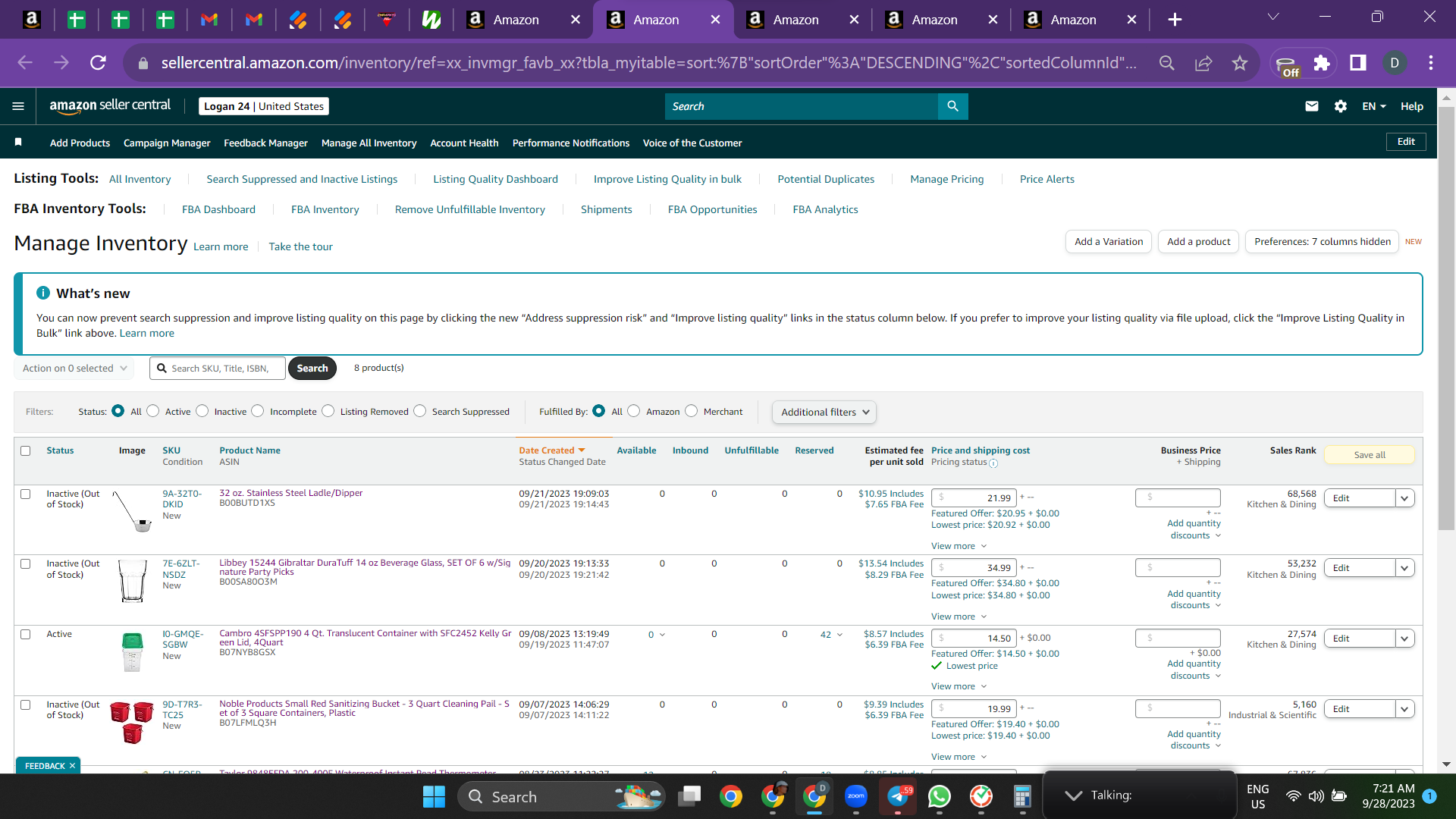Image resolution: width=1456 pixels, height=819 pixels.
Task: Open the Calculator taskbar icon
Action: point(1022,796)
